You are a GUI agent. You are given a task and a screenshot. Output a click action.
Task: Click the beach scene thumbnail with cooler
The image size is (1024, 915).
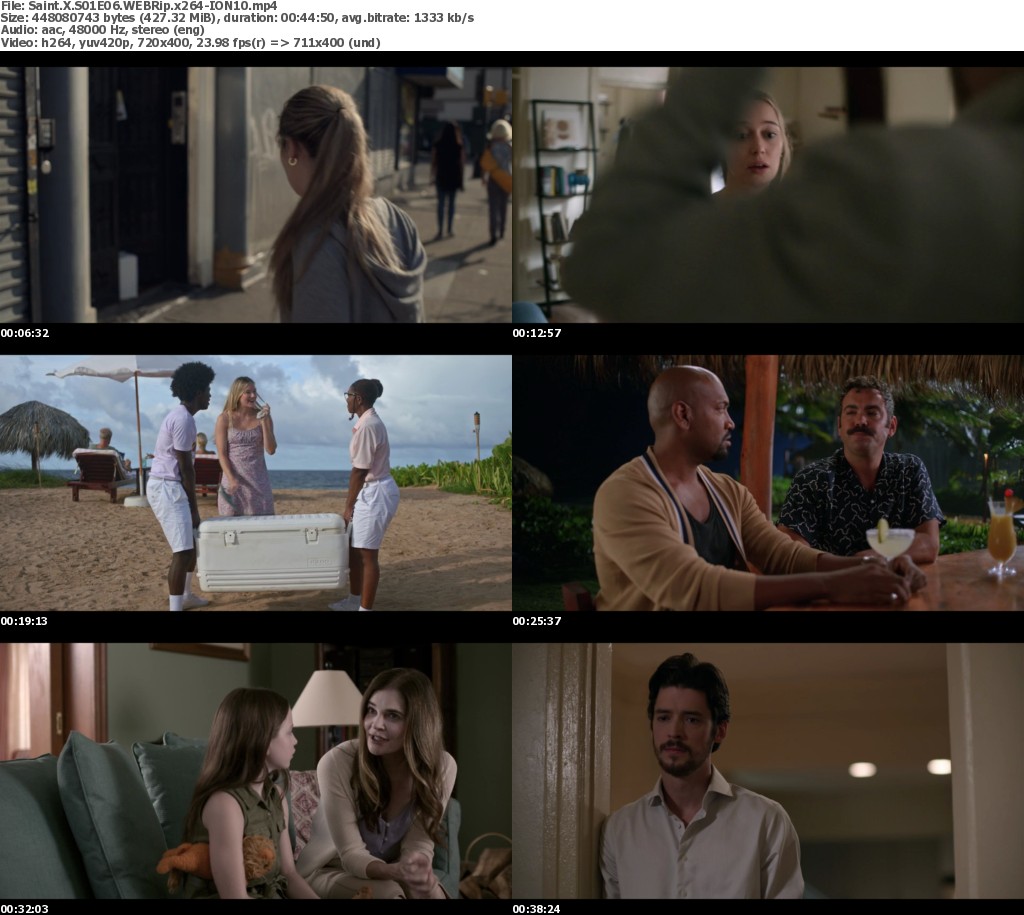256,482
